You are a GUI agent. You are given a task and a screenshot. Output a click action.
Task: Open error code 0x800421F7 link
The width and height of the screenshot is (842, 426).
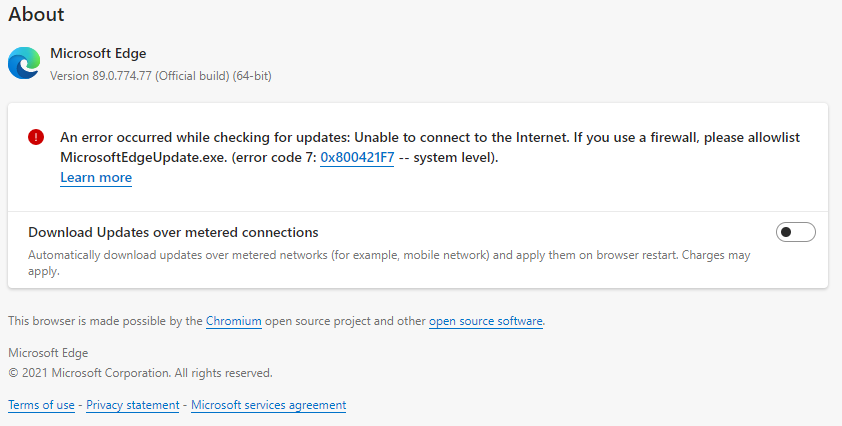[x=356, y=157]
